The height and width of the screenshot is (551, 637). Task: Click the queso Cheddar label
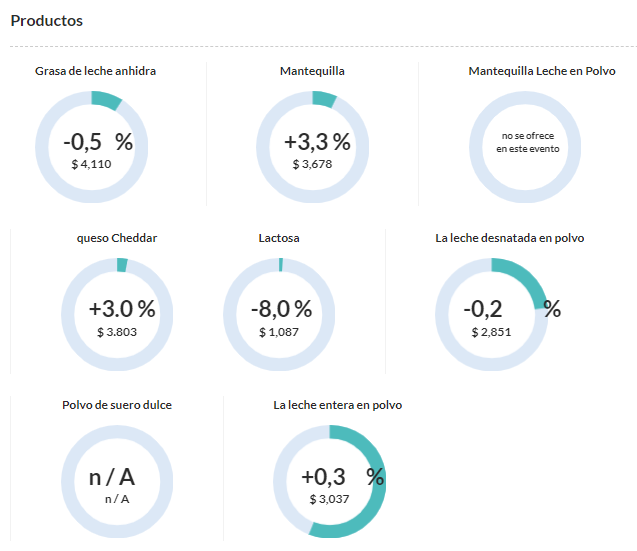117,238
